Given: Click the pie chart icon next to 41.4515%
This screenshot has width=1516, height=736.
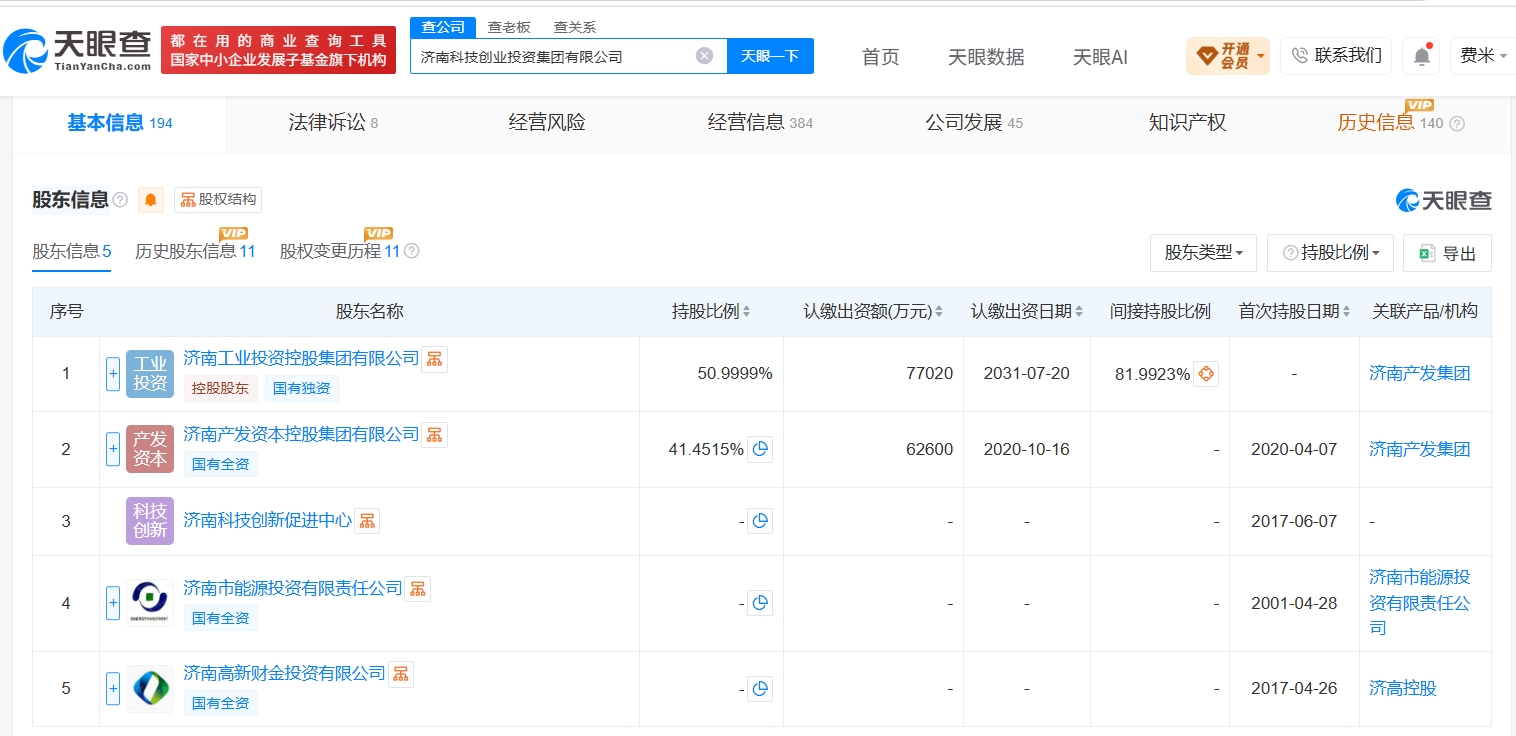Looking at the screenshot, I should pos(760,449).
